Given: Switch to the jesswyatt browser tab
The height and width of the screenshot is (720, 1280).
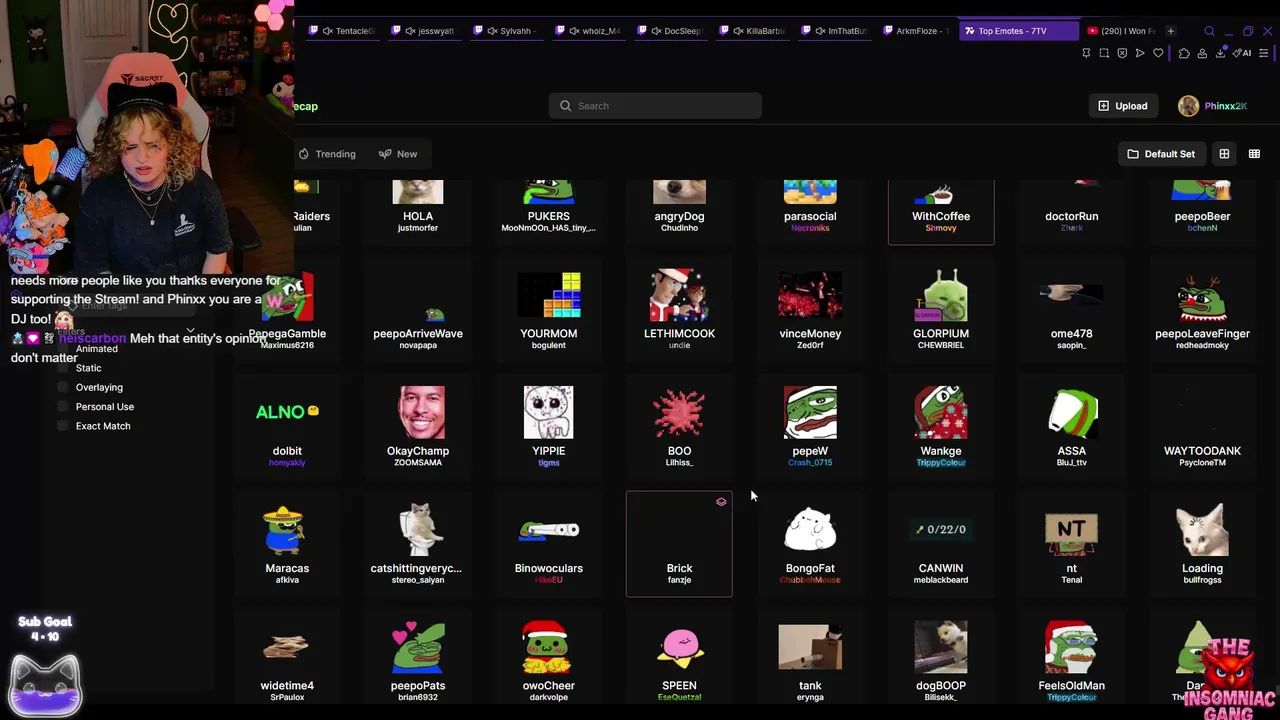Looking at the screenshot, I should [424, 31].
